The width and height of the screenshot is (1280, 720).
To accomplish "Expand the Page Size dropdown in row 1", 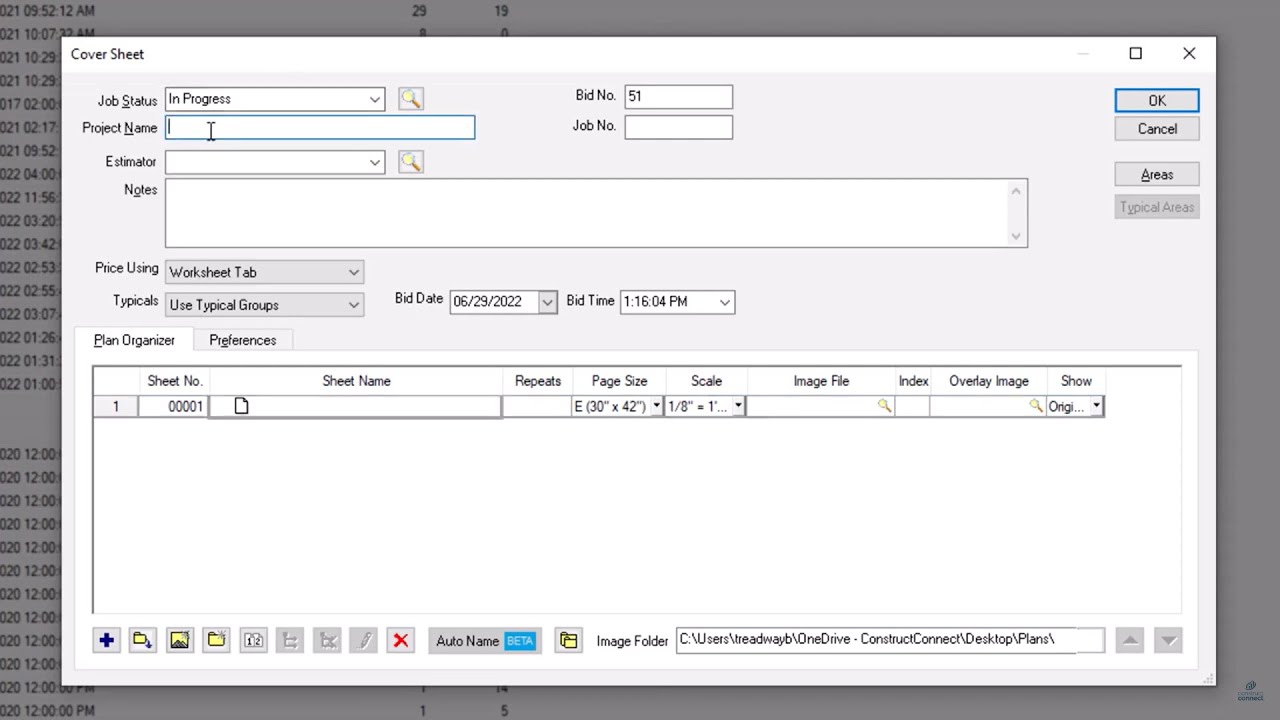I will 656,406.
